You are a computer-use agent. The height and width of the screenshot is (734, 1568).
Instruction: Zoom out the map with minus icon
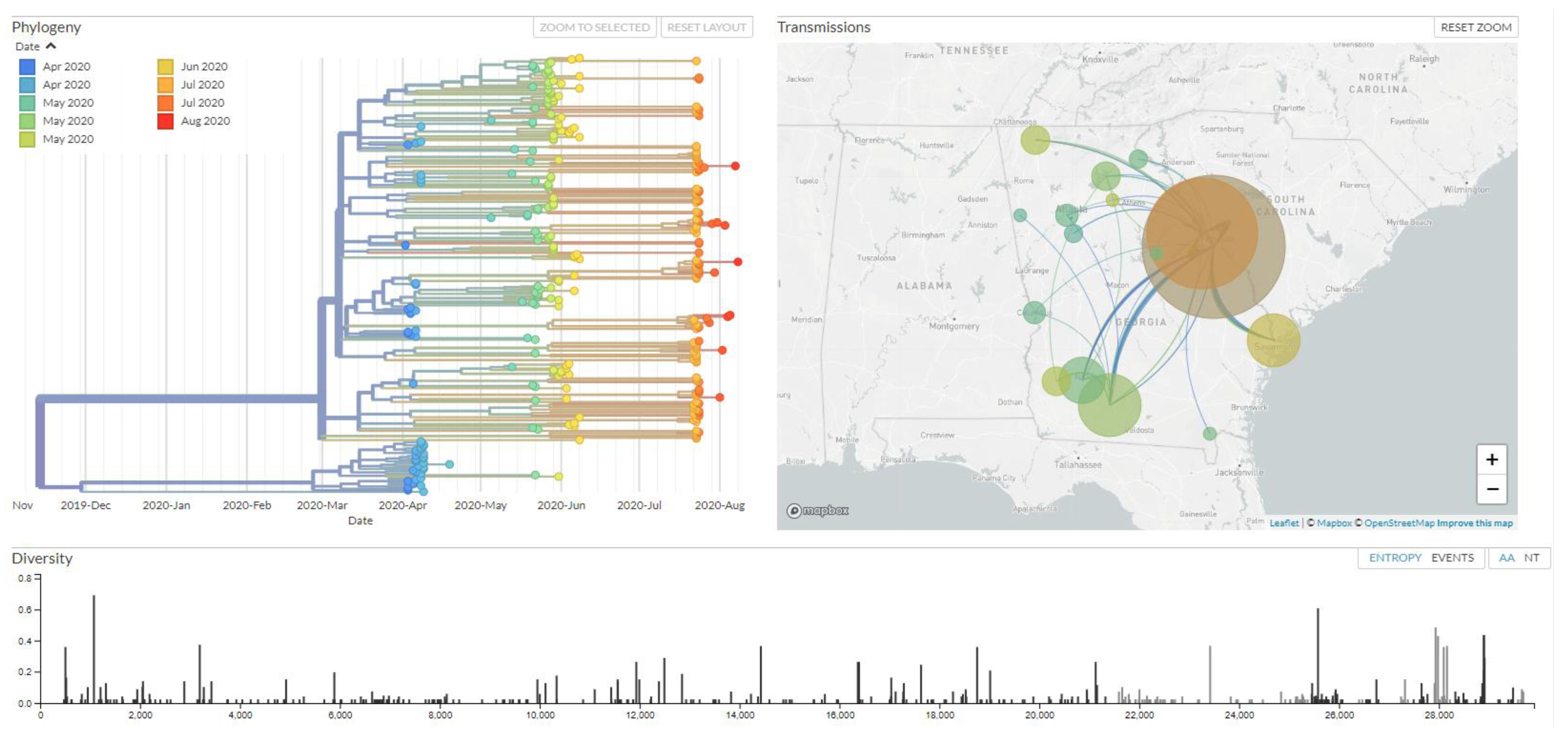pos(1491,489)
